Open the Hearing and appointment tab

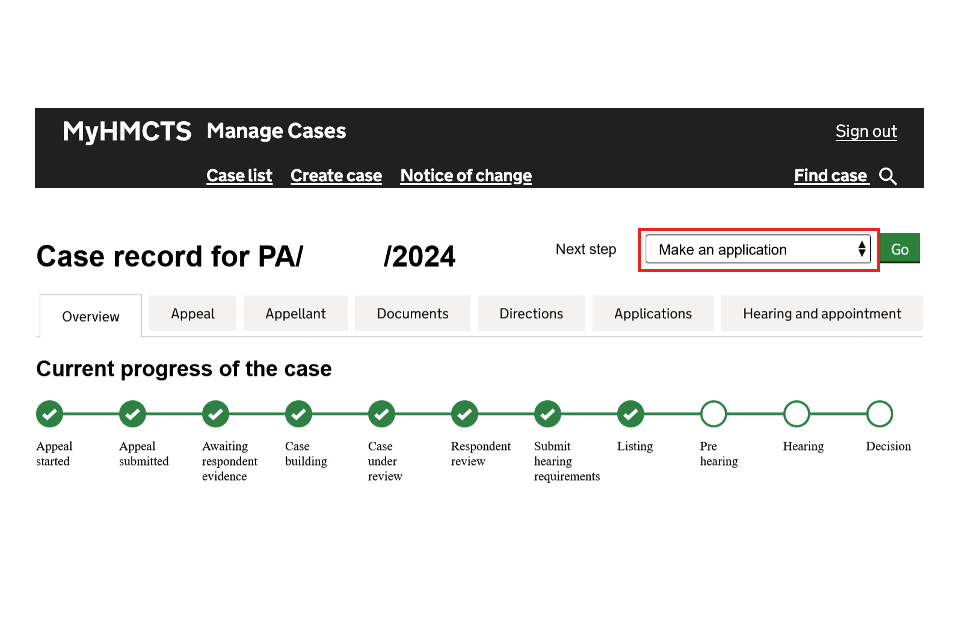(821, 314)
